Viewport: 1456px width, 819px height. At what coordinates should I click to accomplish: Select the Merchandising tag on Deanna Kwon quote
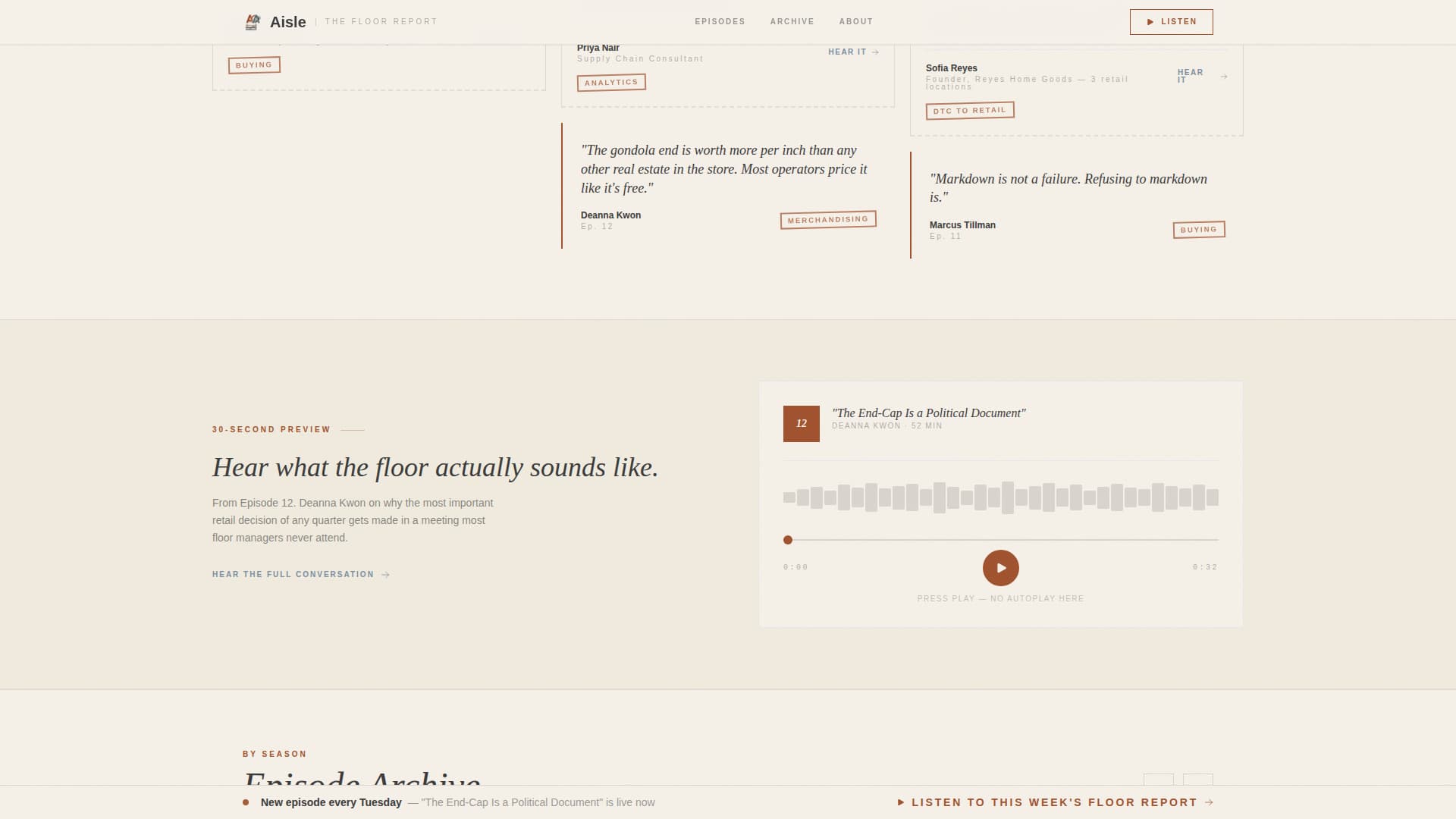click(828, 220)
